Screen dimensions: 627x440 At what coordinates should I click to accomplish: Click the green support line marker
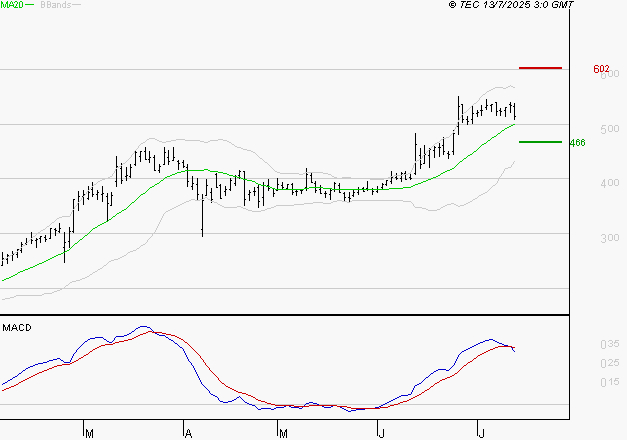(x=540, y=142)
